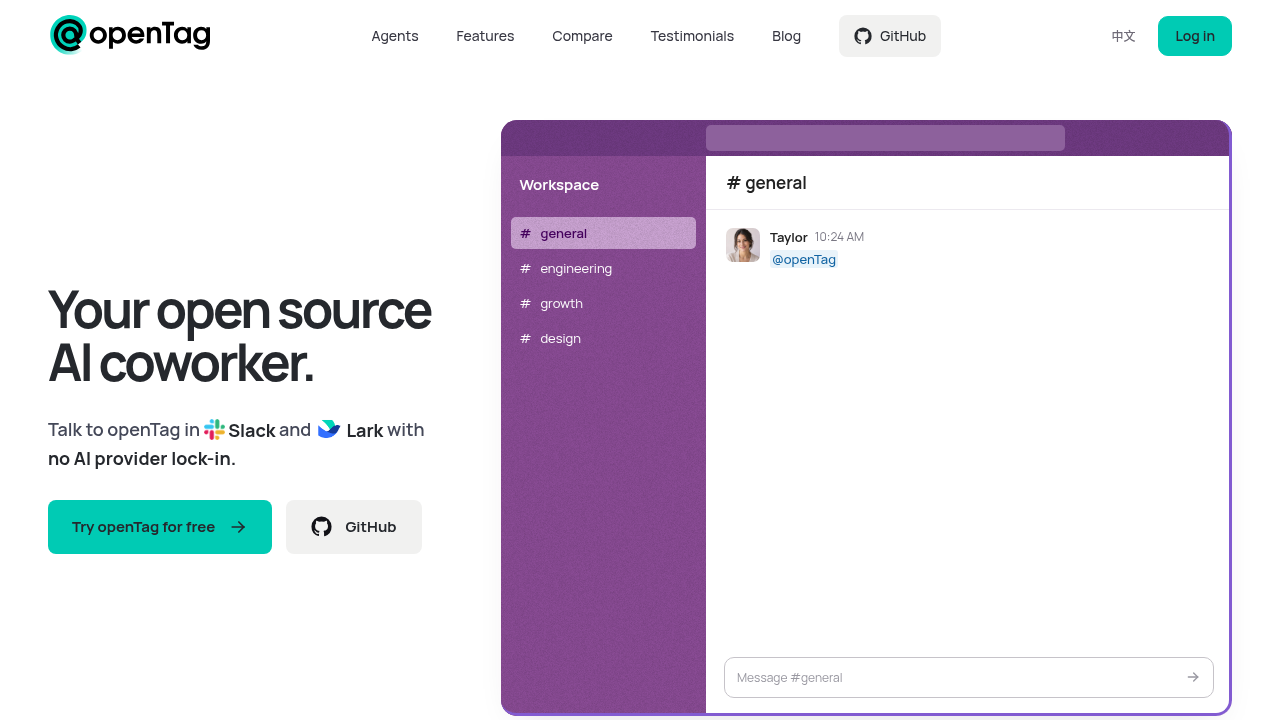Select the growth channel

click(x=603, y=303)
